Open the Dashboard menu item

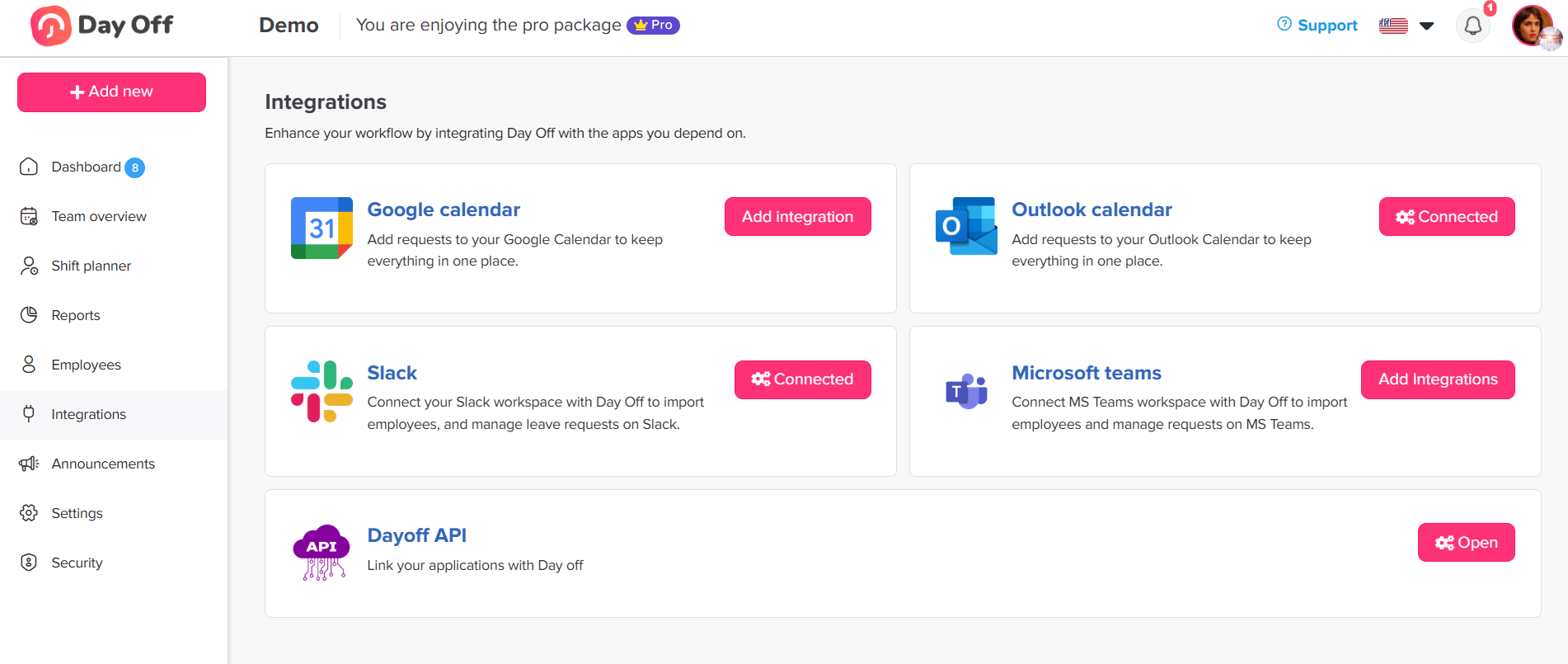86,167
